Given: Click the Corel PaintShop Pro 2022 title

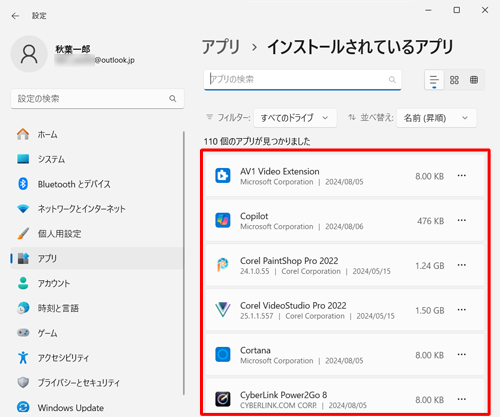Looking at the screenshot, I should click(289, 261).
